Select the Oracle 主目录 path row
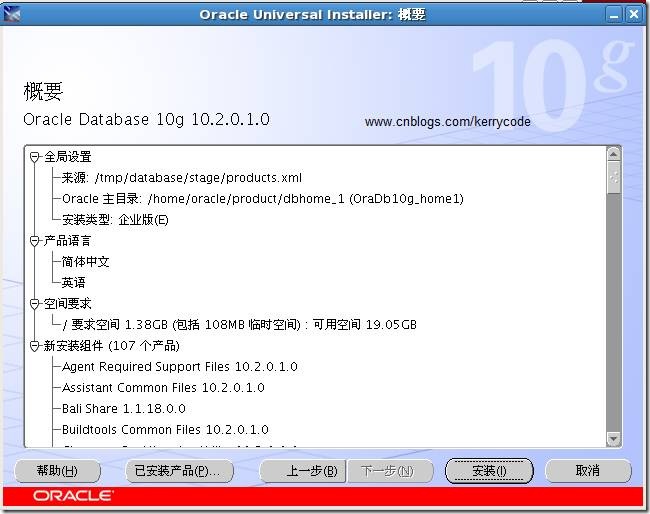The width and height of the screenshot is (650, 514). [262, 199]
